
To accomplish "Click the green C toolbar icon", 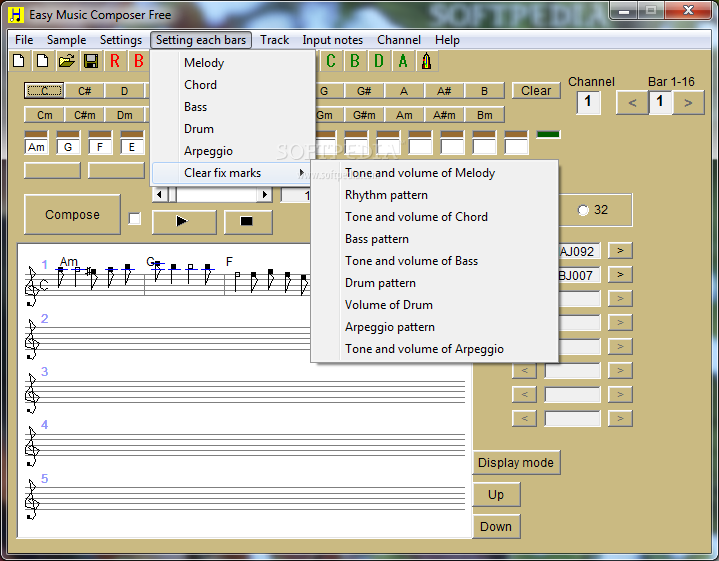I will pos(331,61).
